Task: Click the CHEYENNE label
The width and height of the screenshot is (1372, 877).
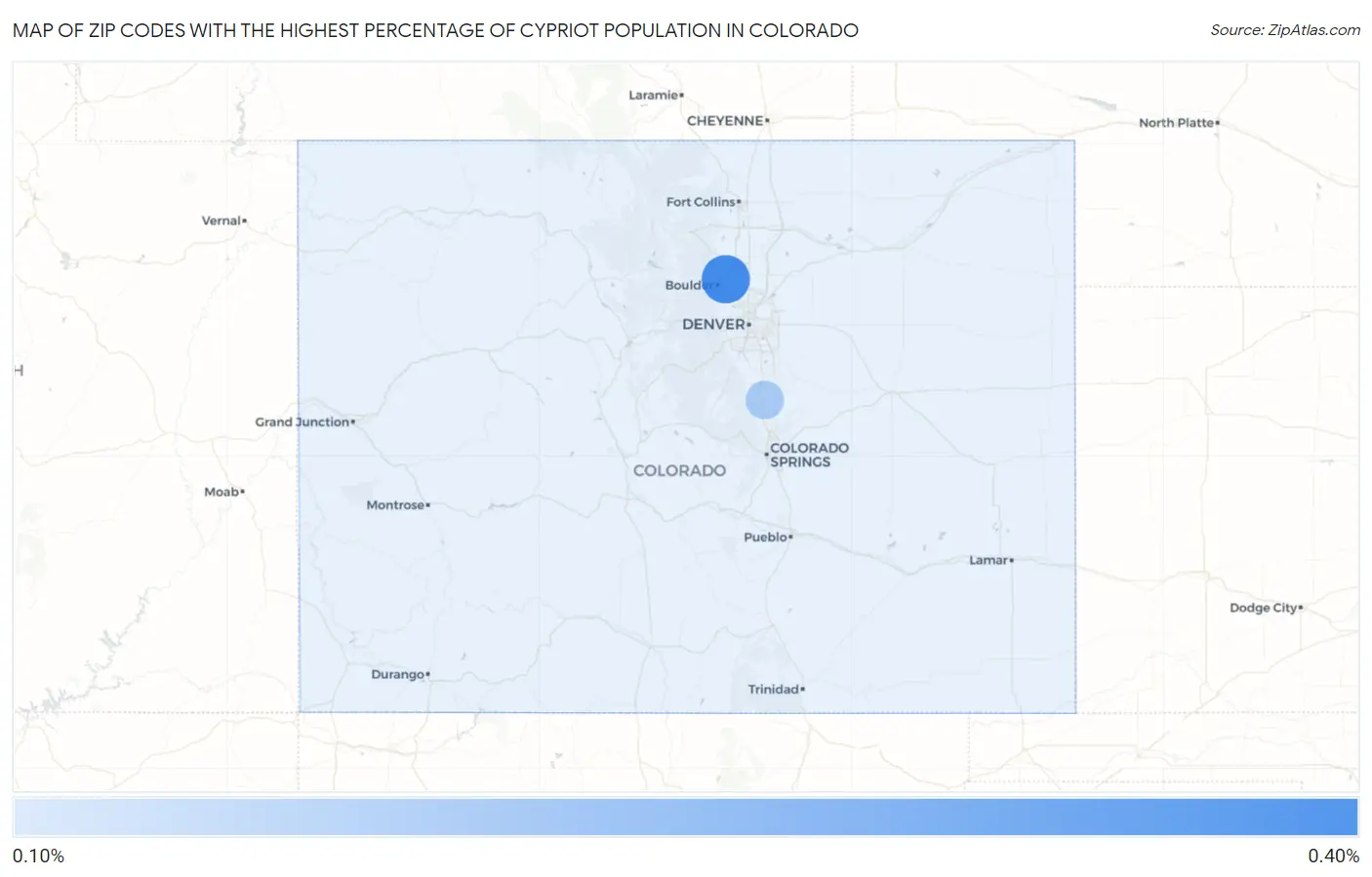Action: pos(725,121)
